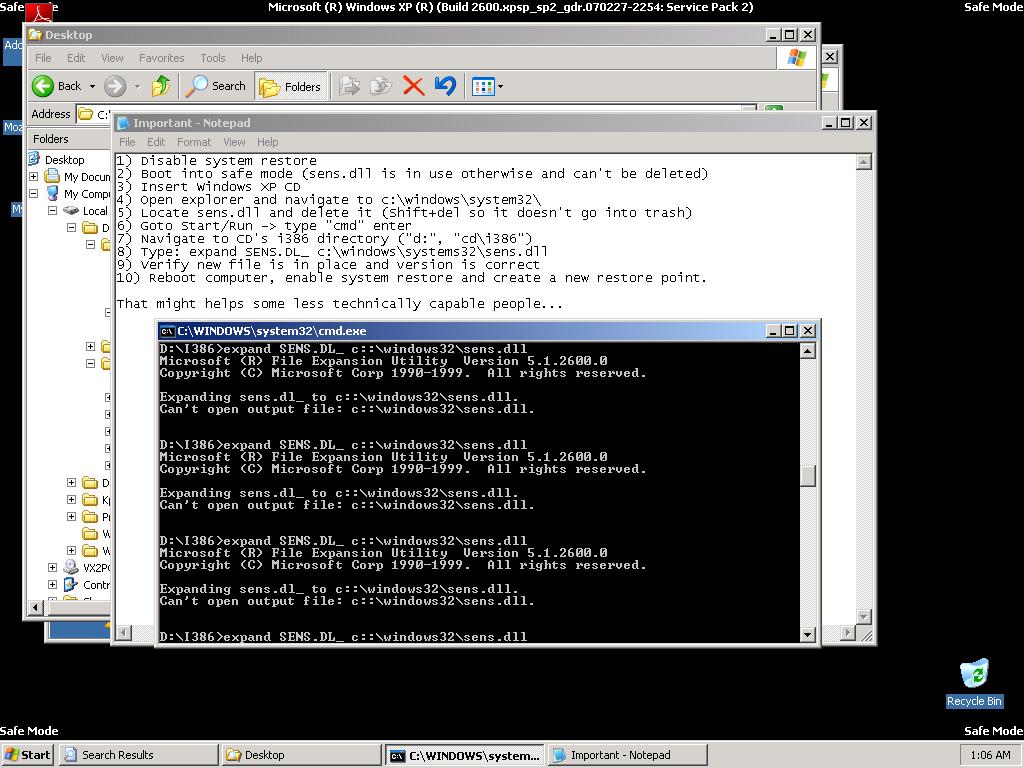Open the Views dropdown arrow

pos(500,86)
